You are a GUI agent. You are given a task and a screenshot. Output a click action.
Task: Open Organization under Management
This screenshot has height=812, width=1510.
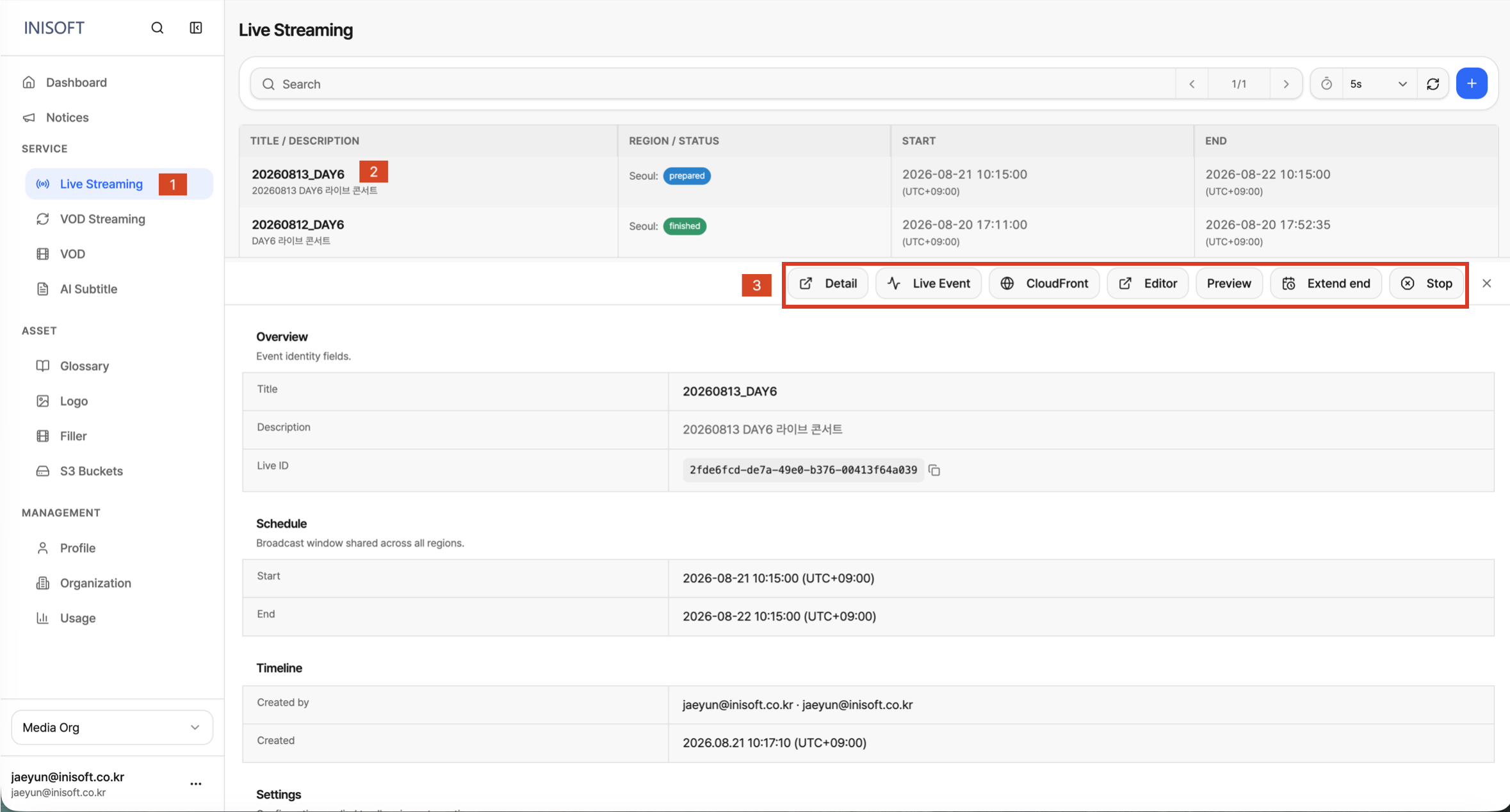pyautogui.click(x=119, y=583)
